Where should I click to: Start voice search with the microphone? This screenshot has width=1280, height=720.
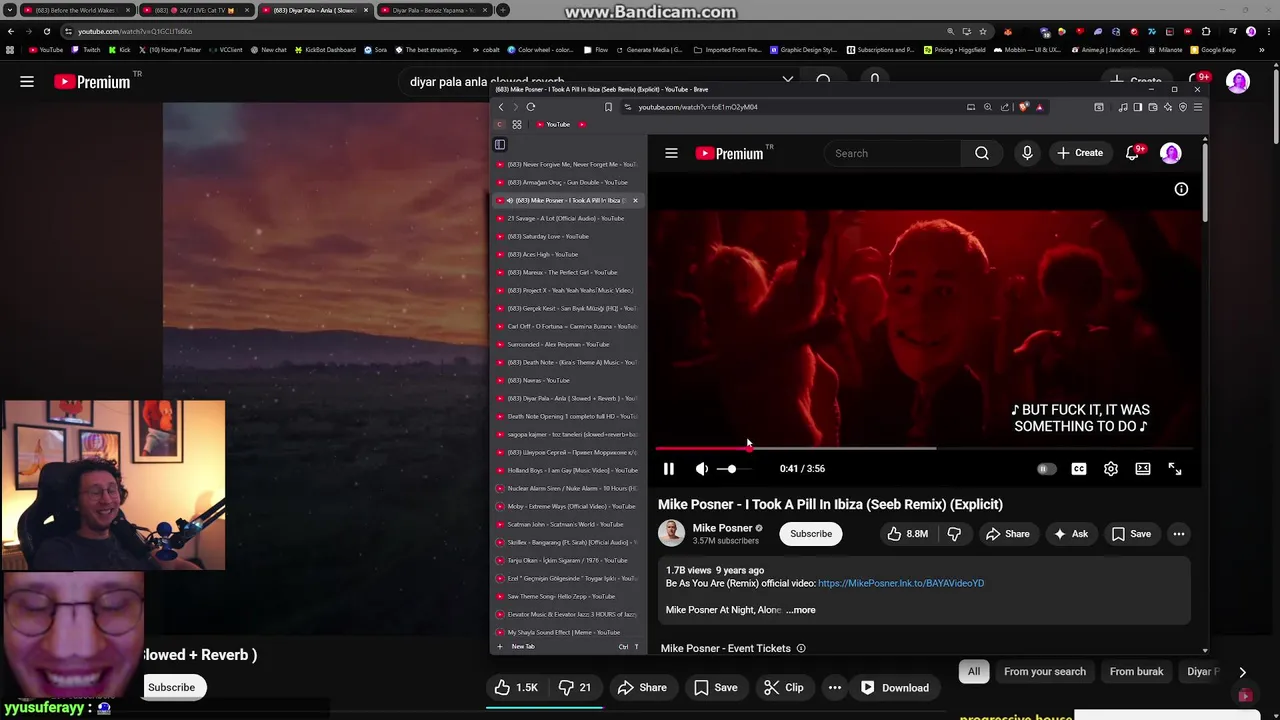point(1027,153)
